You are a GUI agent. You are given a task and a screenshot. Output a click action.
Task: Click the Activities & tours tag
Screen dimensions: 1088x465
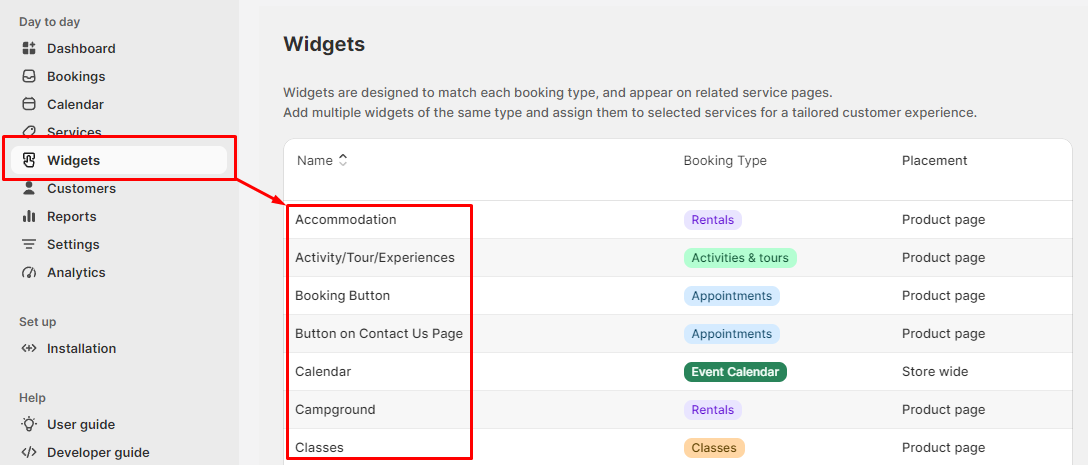coord(740,258)
